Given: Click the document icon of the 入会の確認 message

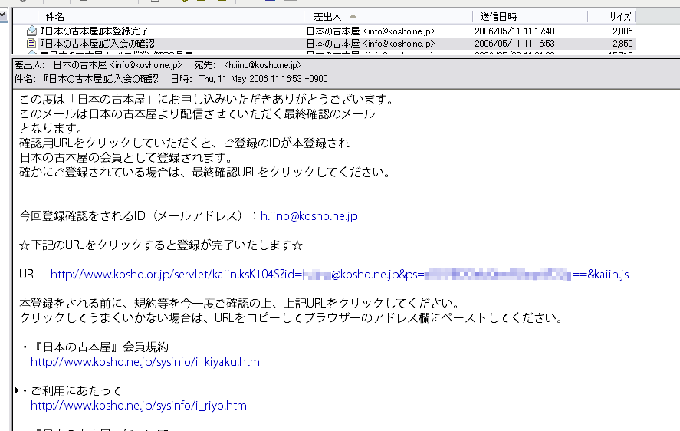Looking at the screenshot, I should click(x=31, y=43).
